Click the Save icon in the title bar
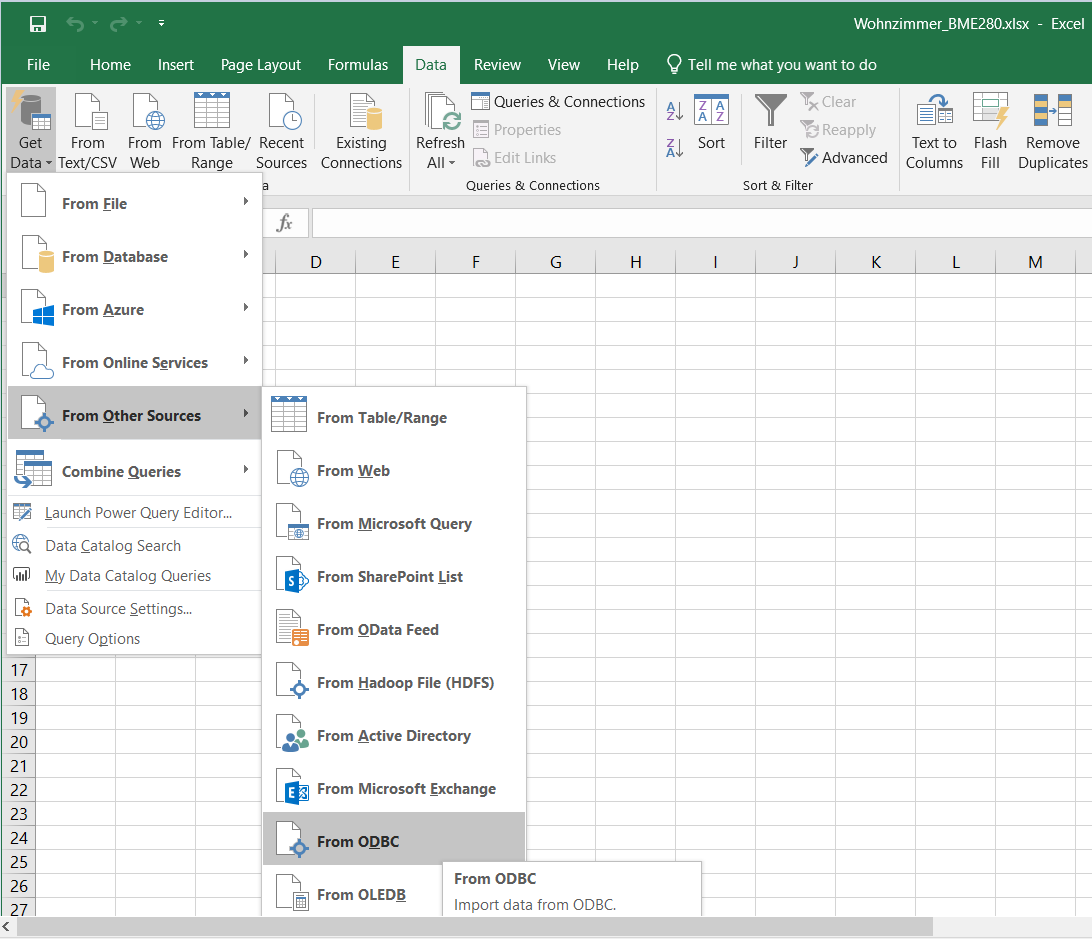The image size is (1092, 939). tap(38, 24)
